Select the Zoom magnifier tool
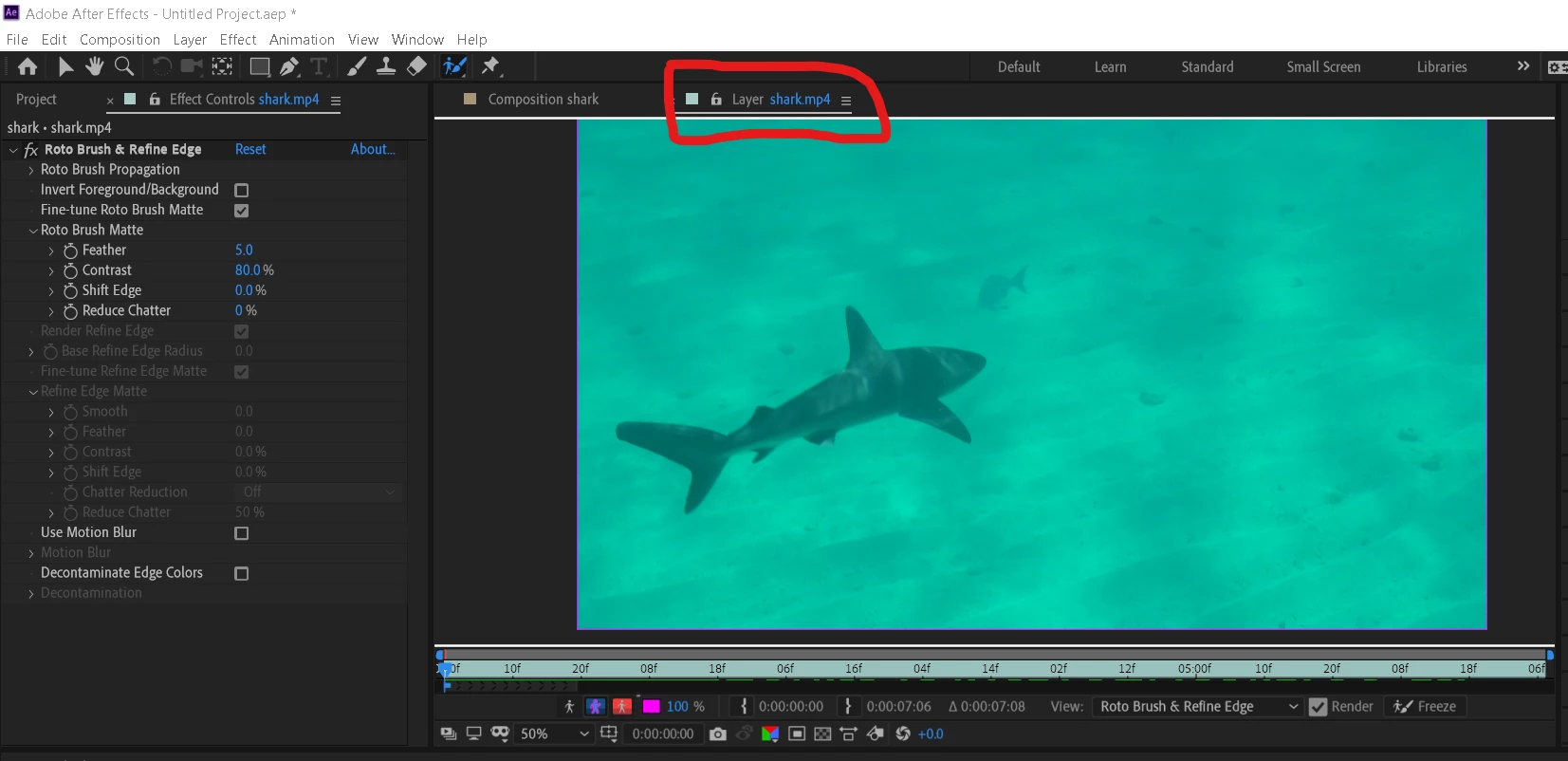 pyautogui.click(x=124, y=66)
